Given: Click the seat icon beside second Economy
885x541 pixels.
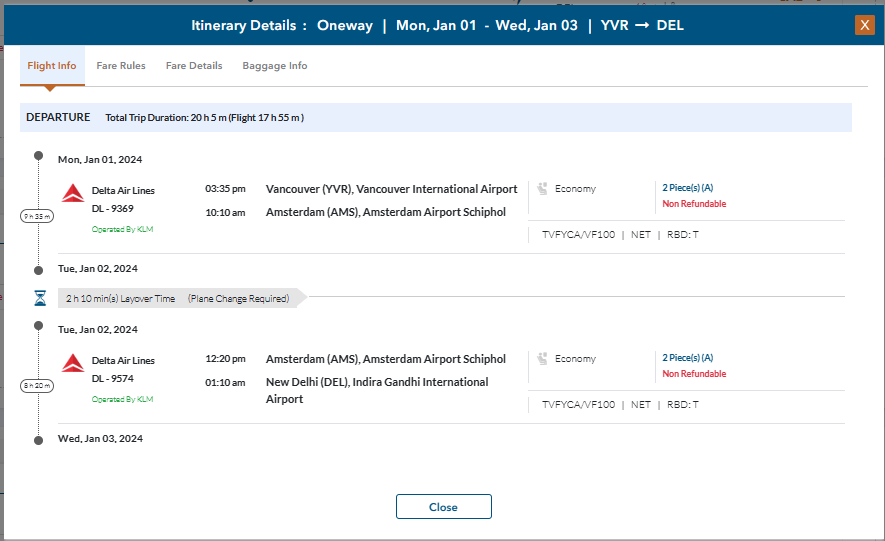Looking at the screenshot, I should pyautogui.click(x=542, y=358).
